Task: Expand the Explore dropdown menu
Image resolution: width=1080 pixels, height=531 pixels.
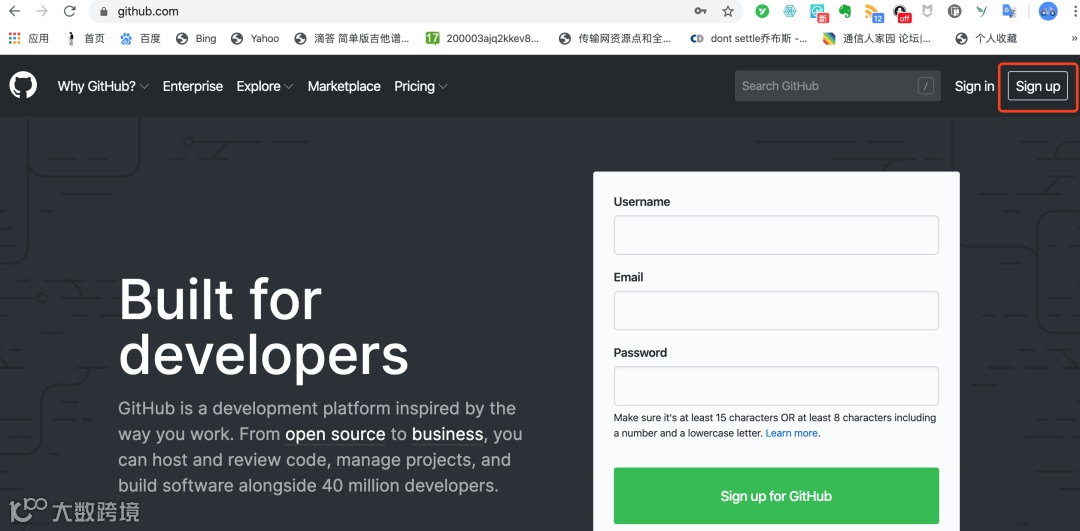Action: [265, 86]
